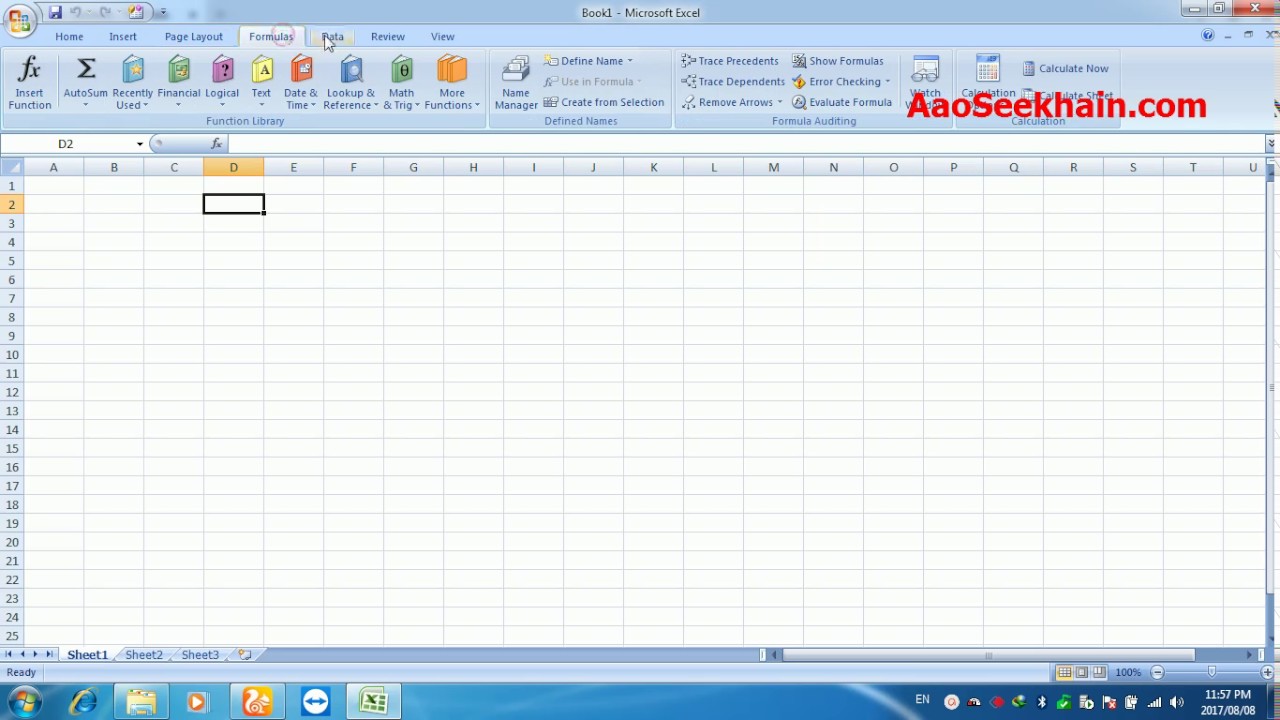Click the Office button

coord(19,20)
